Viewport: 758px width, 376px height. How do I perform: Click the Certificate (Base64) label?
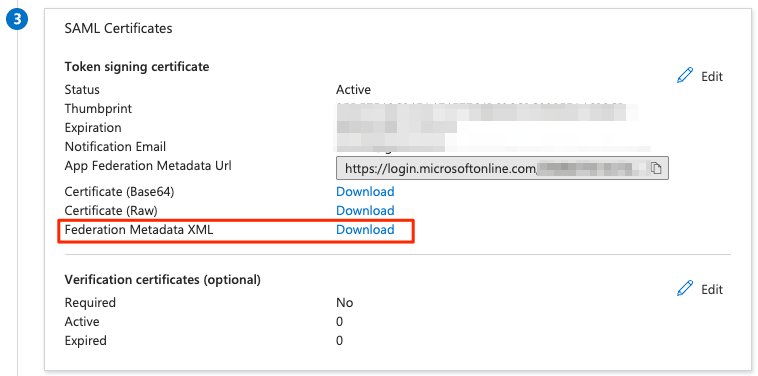119,192
